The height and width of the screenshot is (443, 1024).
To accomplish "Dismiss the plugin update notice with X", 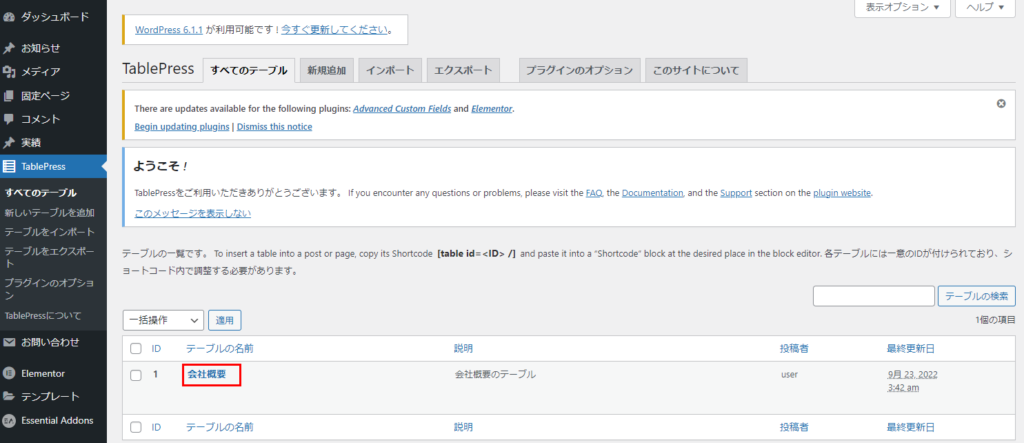I will click(x=1001, y=103).
